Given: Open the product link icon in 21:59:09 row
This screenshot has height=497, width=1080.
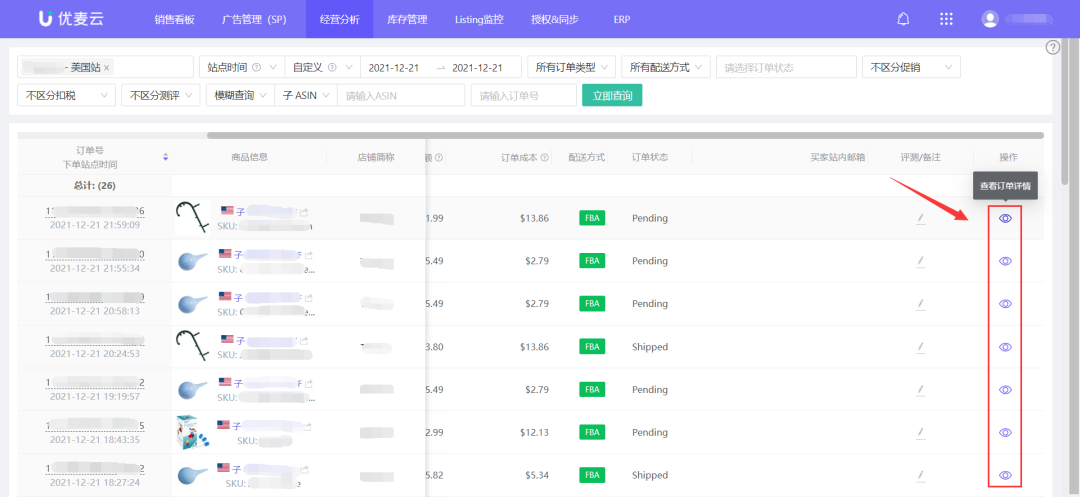Looking at the screenshot, I should [304, 212].
